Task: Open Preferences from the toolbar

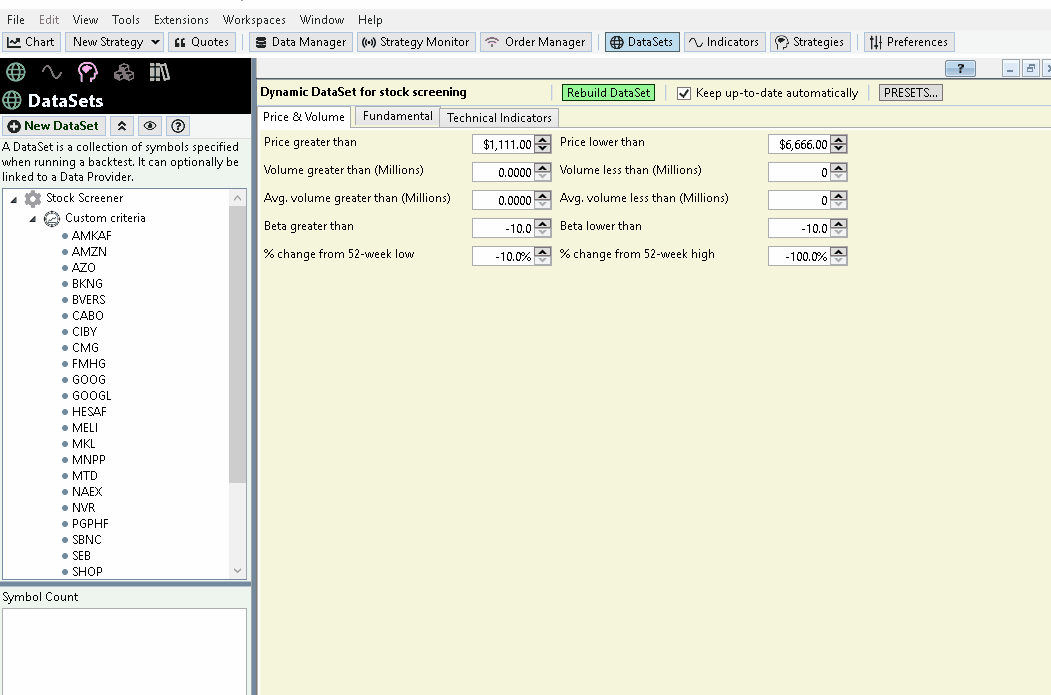Action: click(908, 42)
